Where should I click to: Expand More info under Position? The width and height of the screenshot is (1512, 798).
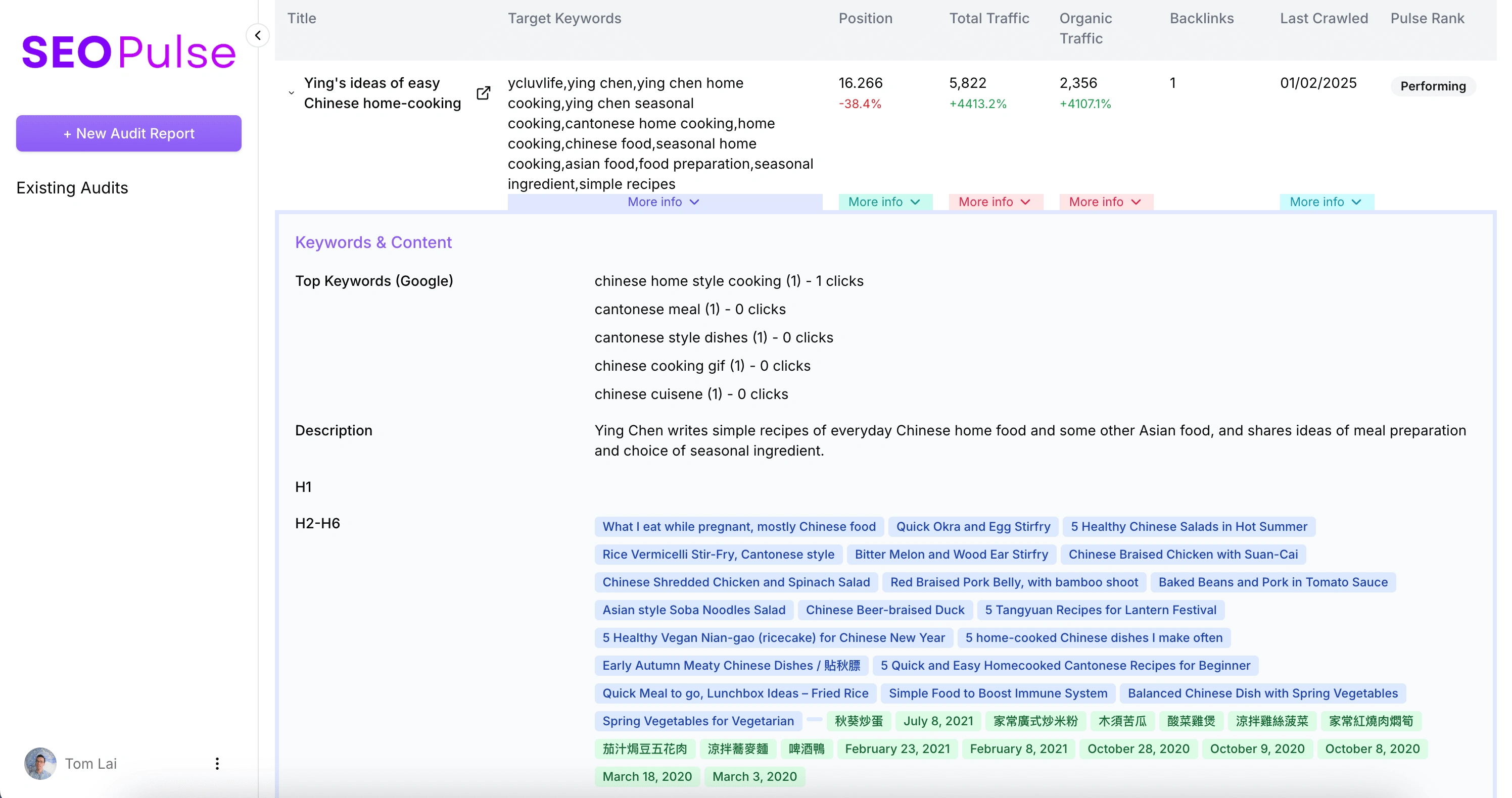(884, 202)
